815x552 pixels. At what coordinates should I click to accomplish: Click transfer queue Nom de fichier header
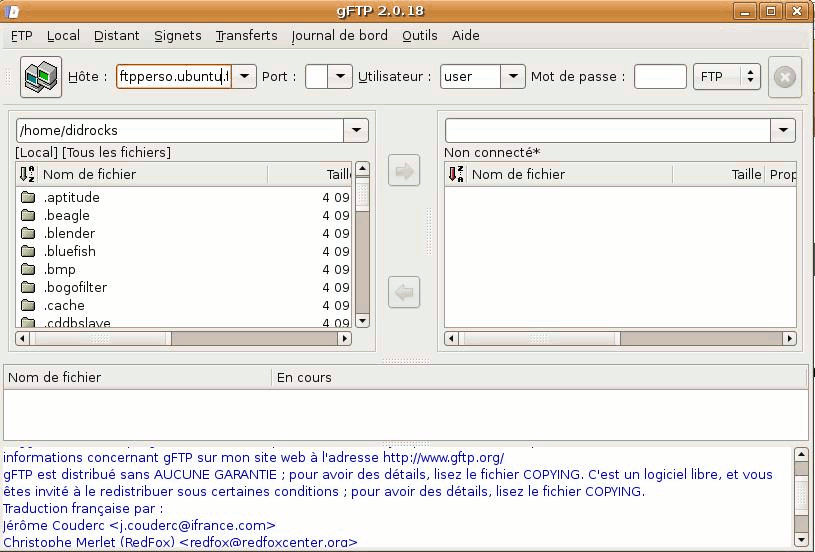click(137, 377)
